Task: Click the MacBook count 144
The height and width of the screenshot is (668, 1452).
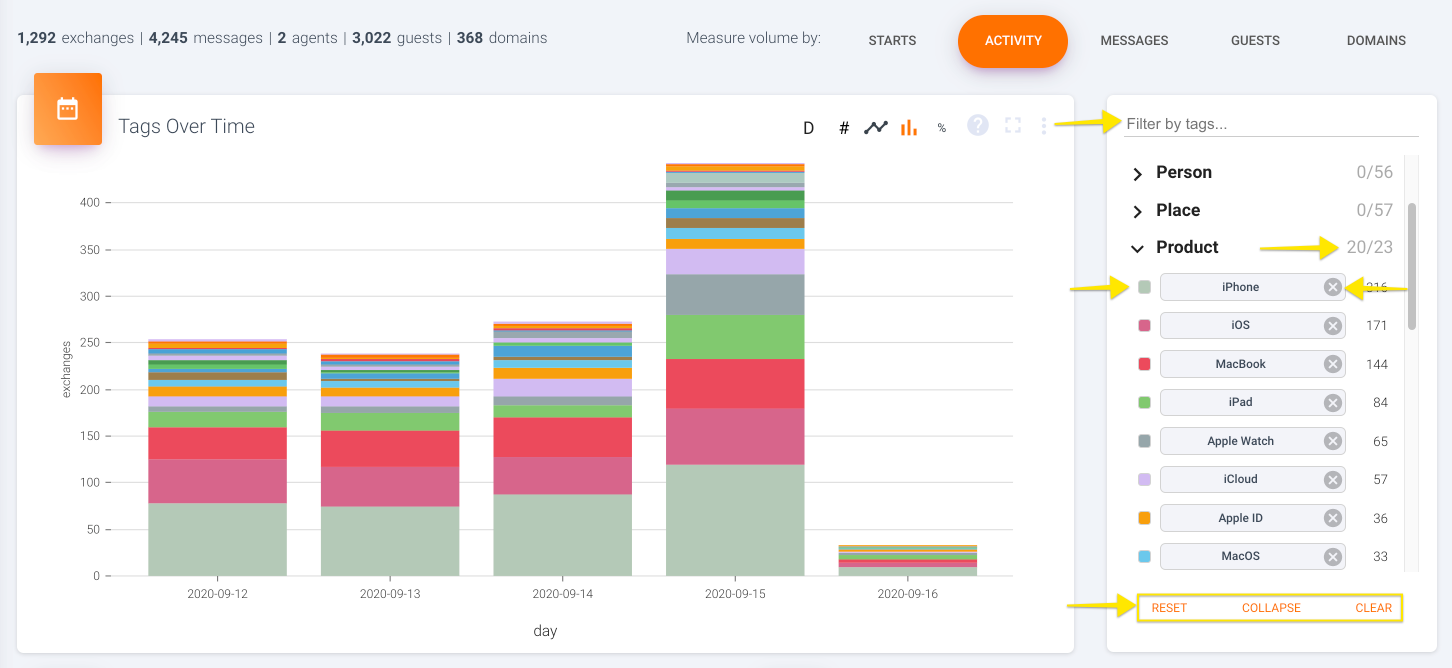Action: [x=1377, y=364]
